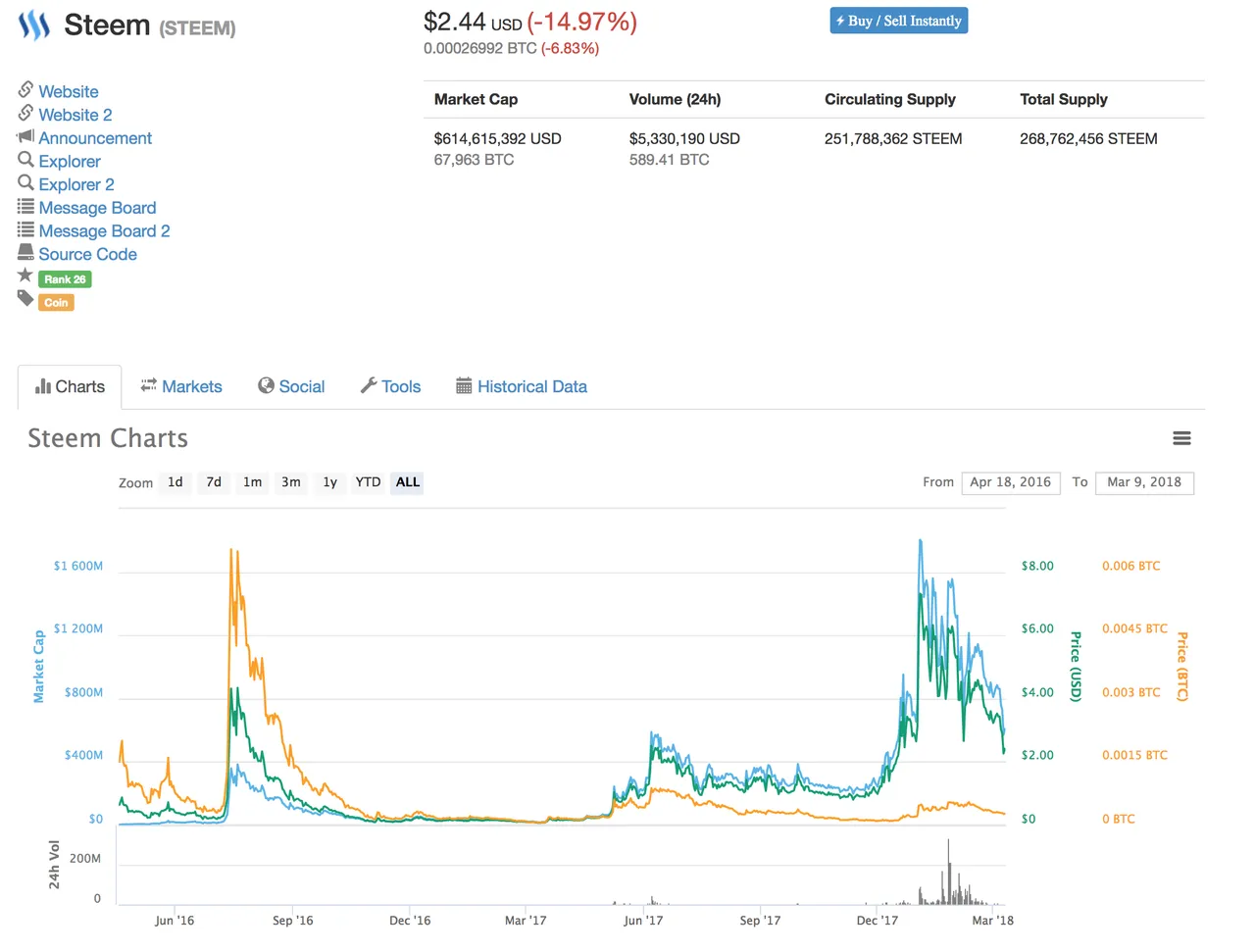1255x952 pixels.
Task: Click the $2.44 USD price
Action: [473, 22]
